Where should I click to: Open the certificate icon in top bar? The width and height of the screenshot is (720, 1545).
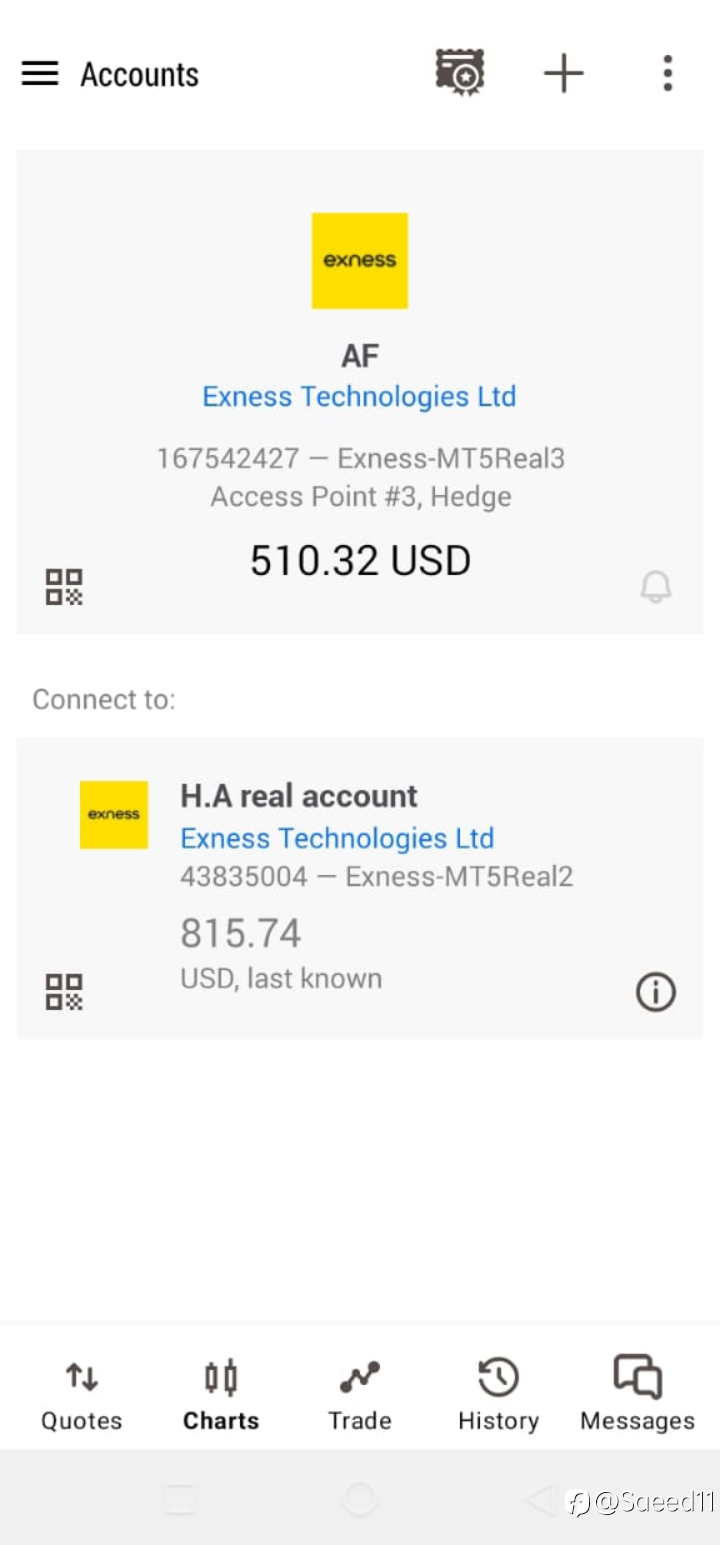460,73
